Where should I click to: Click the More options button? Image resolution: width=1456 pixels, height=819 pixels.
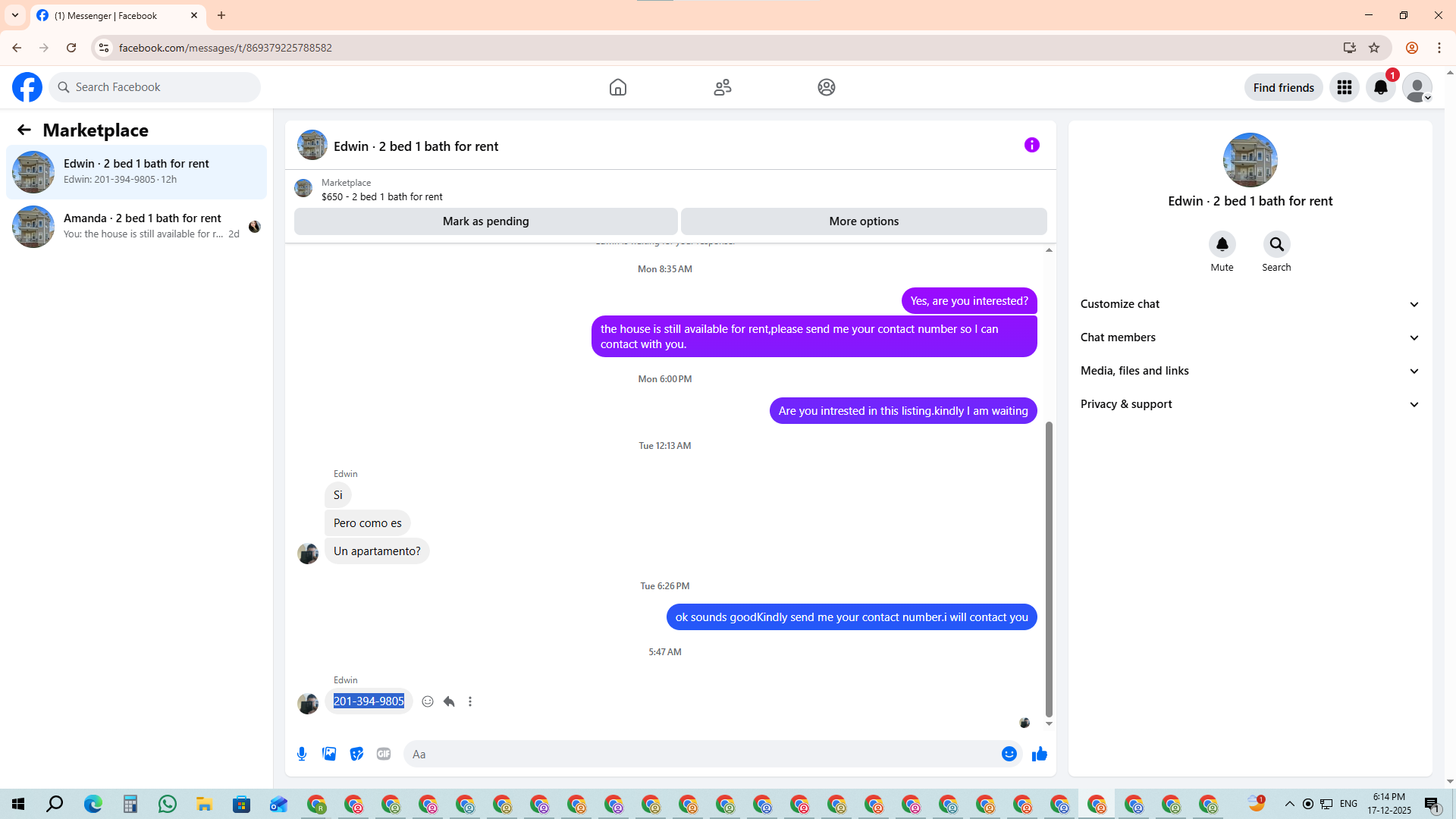(x=864, y=221)
